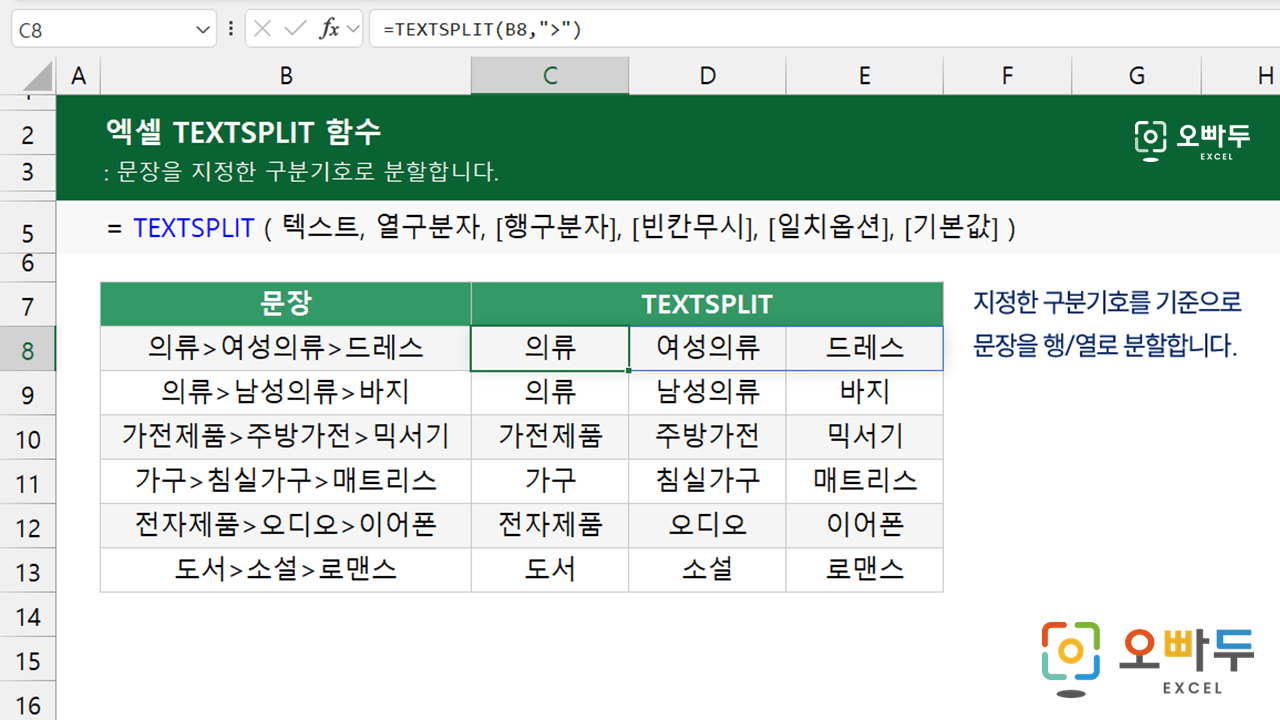
Task: Select cell '가전제품>주방가전>믹서기'
Action: (286, 437)
